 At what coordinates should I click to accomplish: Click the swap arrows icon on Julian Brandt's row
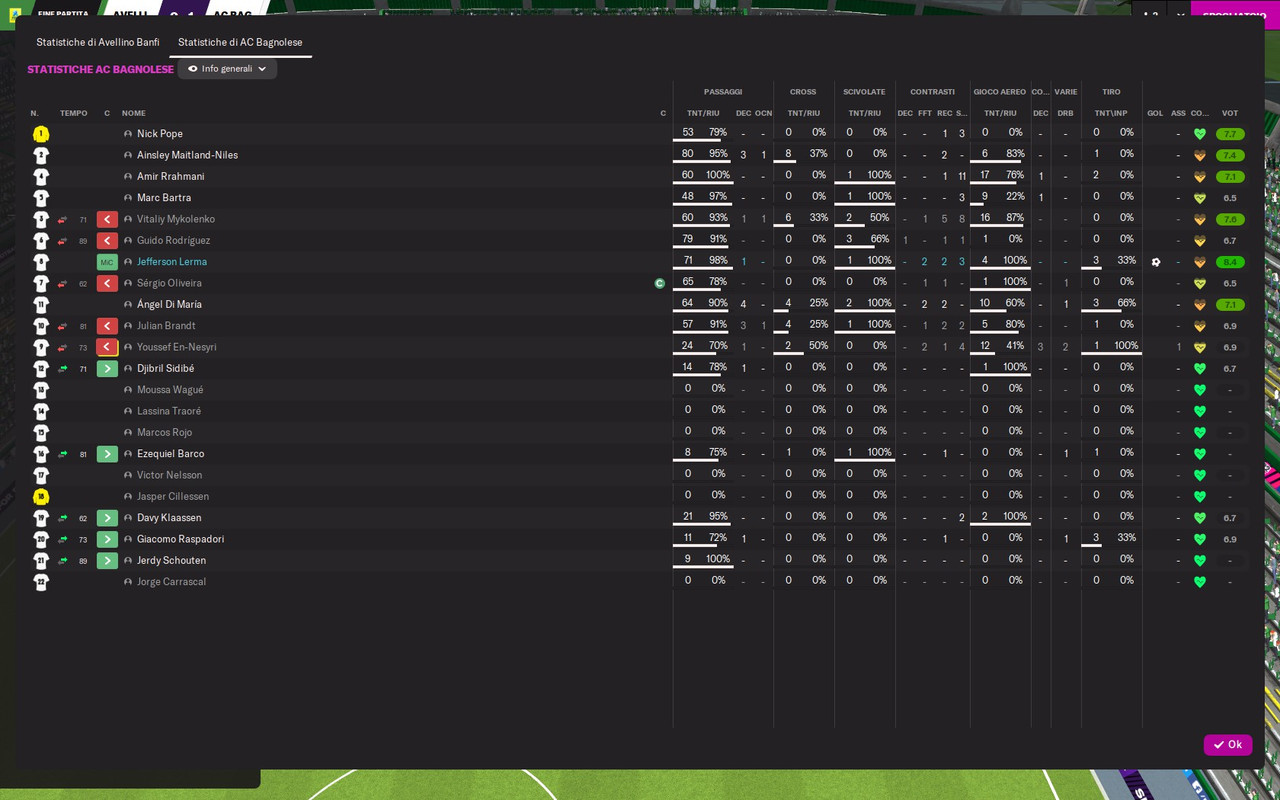(x=63, y=326)
